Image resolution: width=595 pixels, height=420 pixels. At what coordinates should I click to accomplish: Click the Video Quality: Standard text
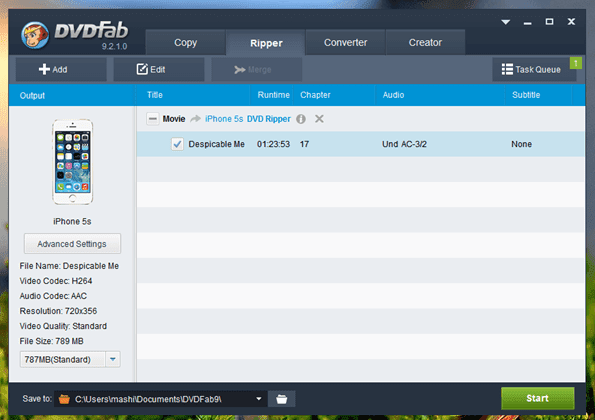tap(63, 326)
